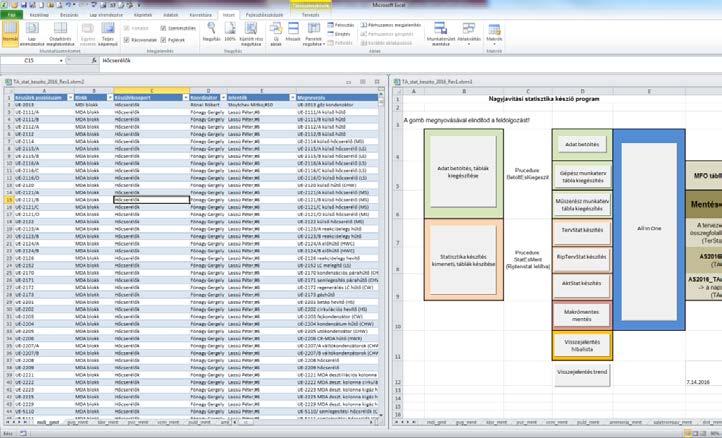Open the Képletek ribbon tab

pyautogui.click(x=143, y=15)
